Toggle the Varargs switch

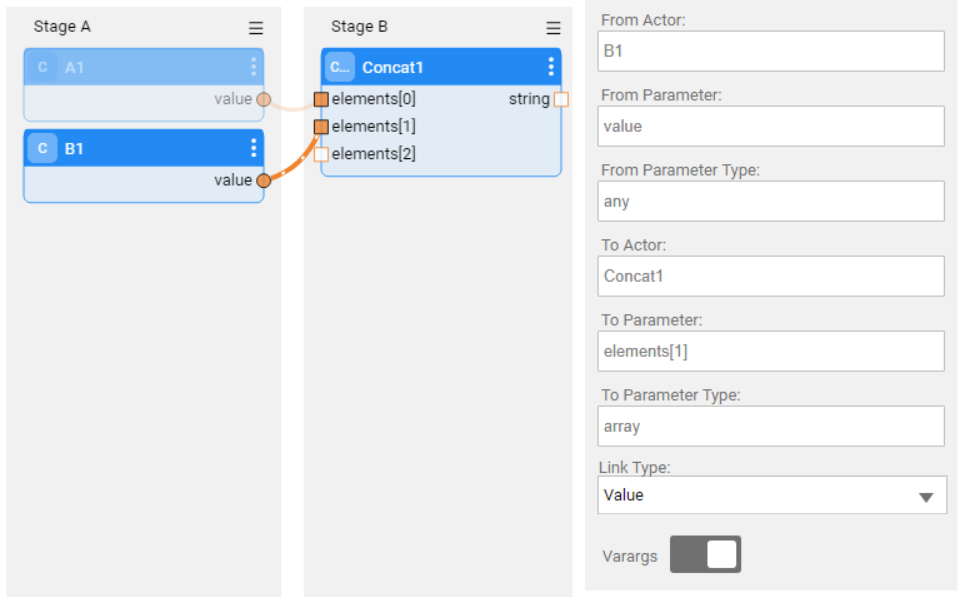(705, 554)
